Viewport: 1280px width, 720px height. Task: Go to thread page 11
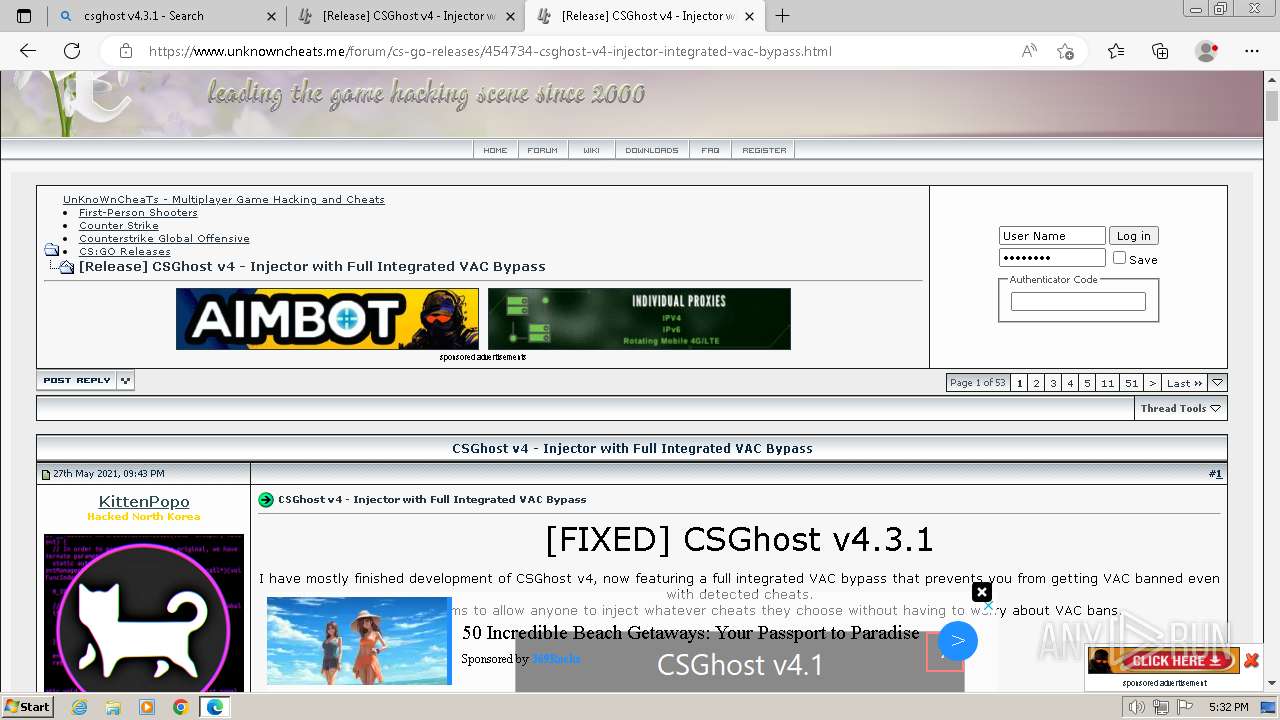[1107, 383]
